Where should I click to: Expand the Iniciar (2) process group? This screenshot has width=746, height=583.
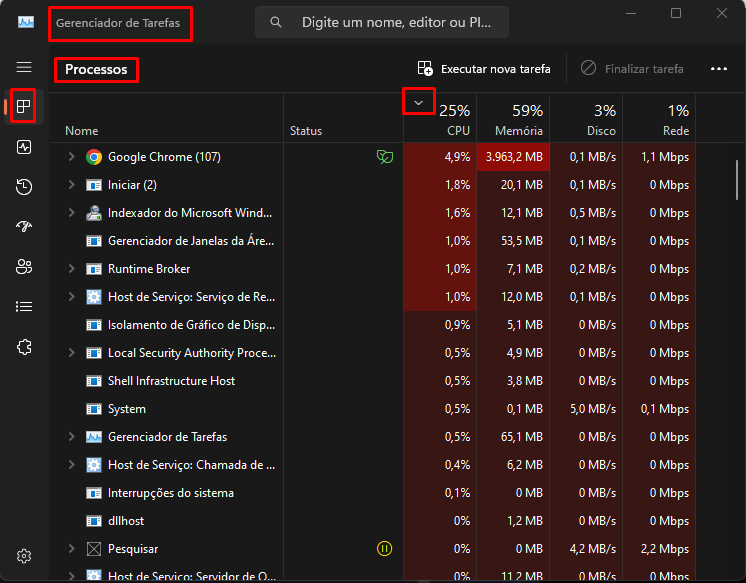pos(71,185)
